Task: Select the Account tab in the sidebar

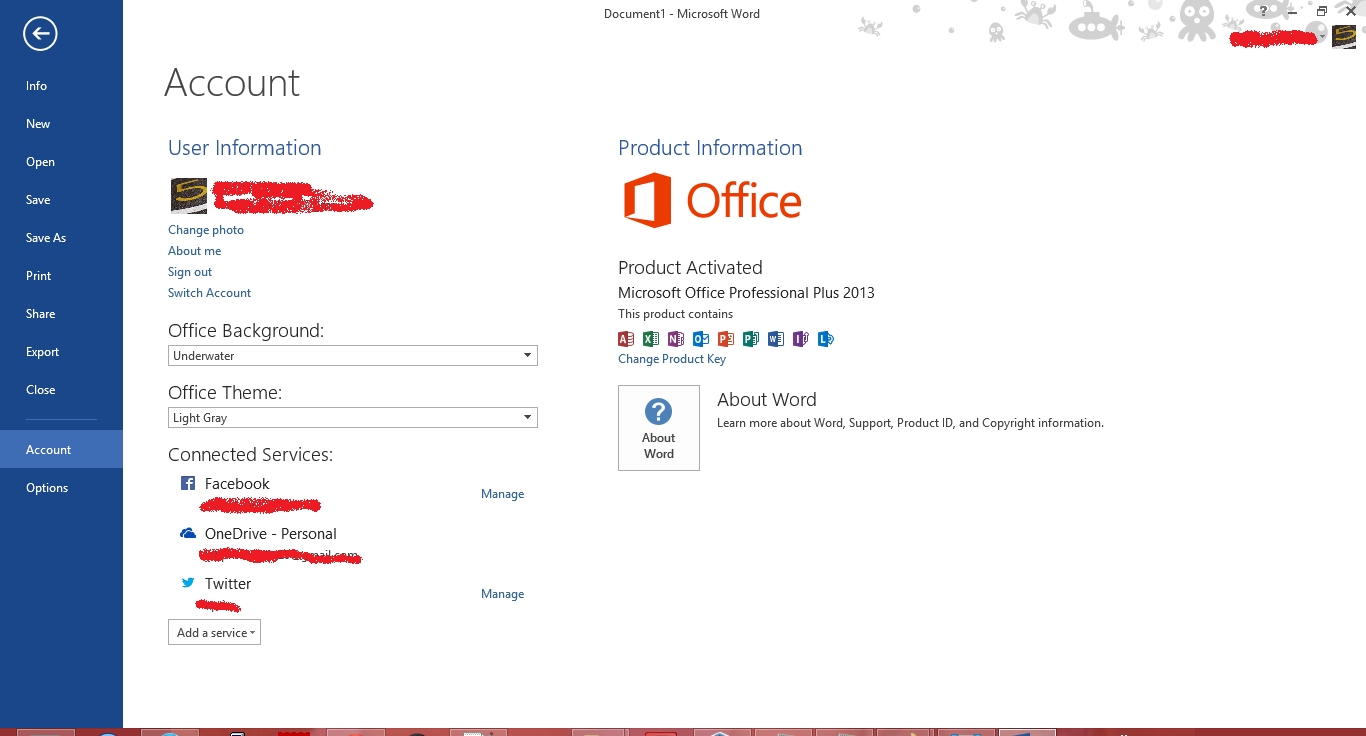Action: coord(61,450)
